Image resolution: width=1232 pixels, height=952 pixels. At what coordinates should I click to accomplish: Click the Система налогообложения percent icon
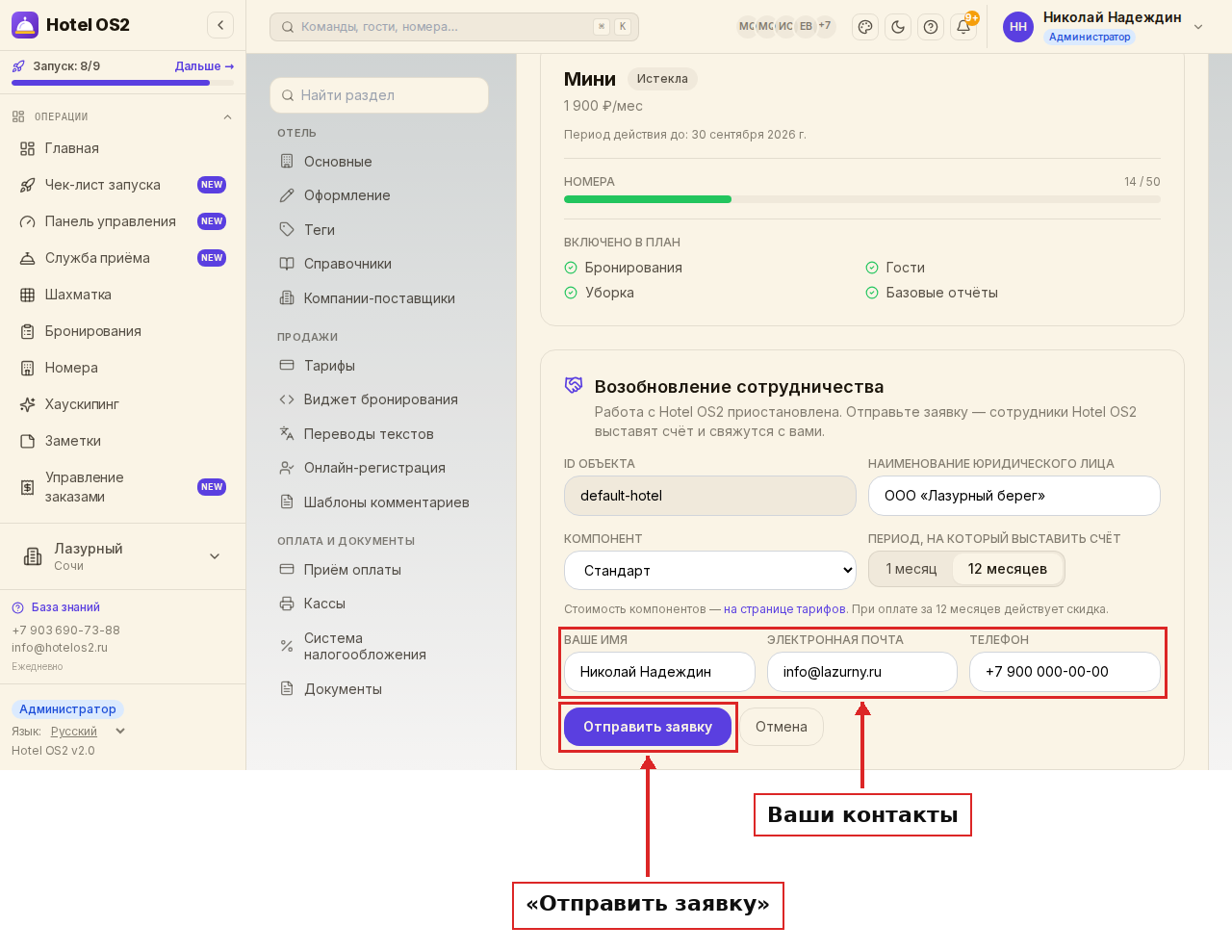click(287, 646)
